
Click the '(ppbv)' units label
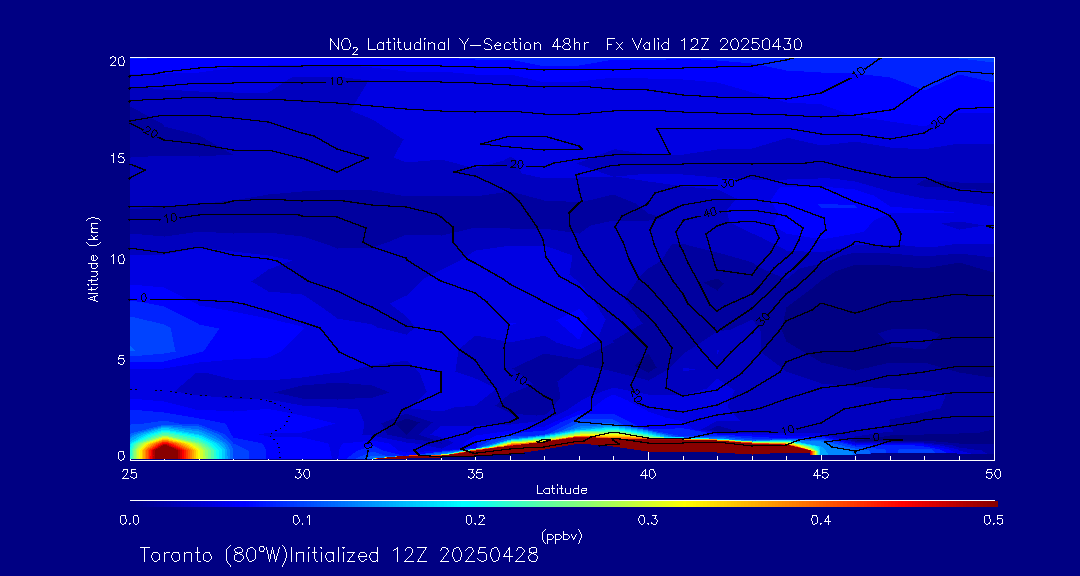coord(562,536)
